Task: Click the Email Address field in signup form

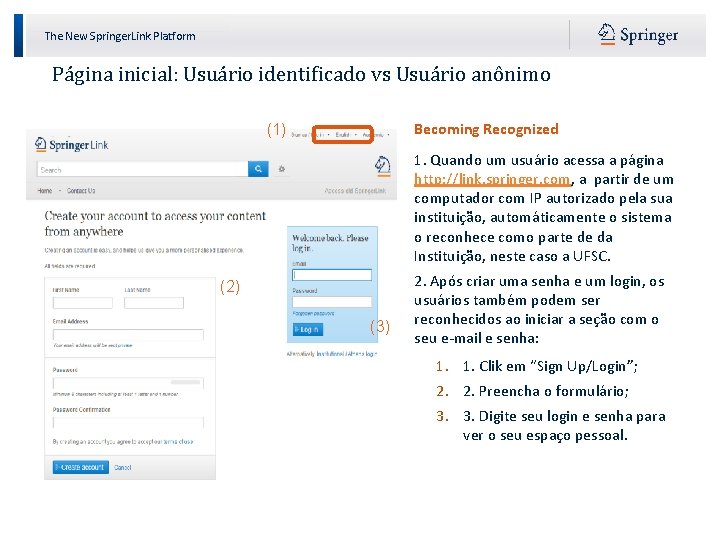Action: [x=128, y=334]
